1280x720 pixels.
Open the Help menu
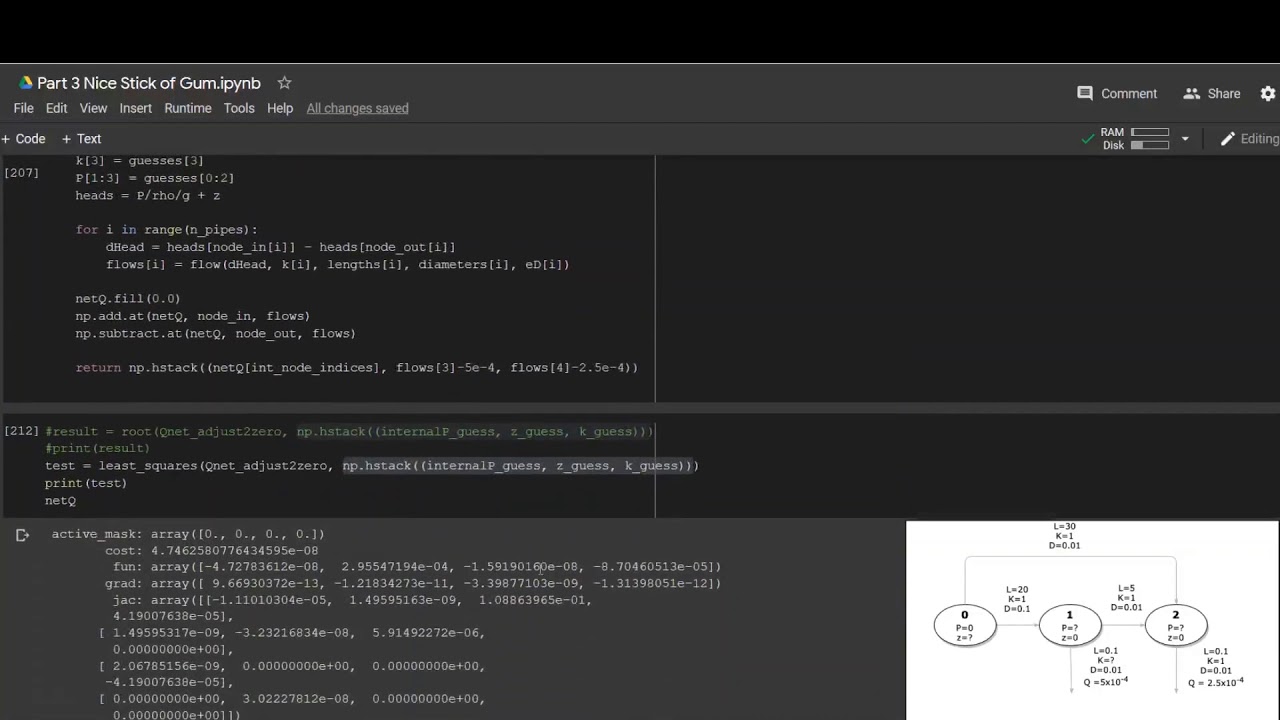coord(280,108)
